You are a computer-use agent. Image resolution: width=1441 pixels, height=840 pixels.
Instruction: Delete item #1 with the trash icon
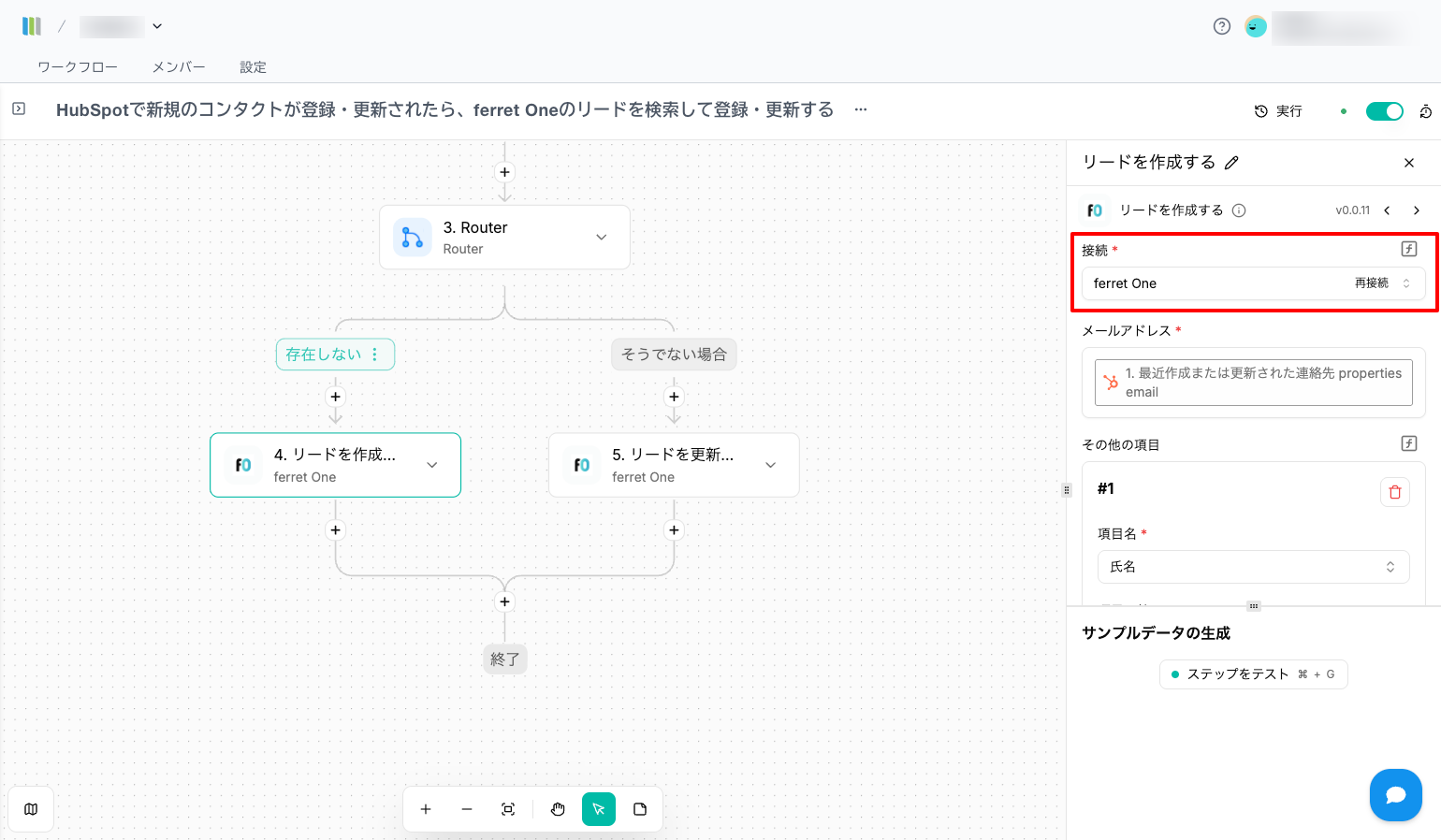click(x=1394, y=492)
